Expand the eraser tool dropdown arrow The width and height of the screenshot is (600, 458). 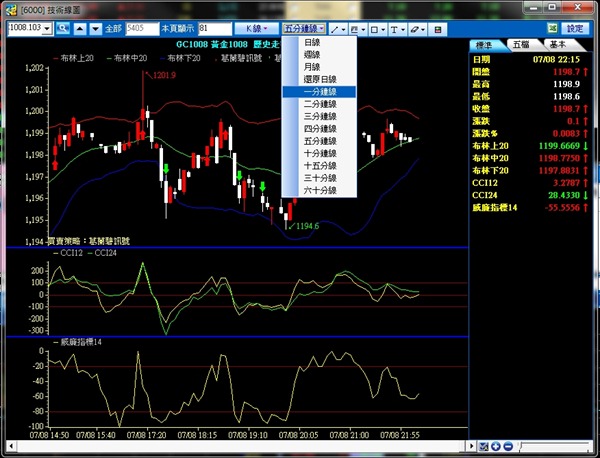pos(424,29)
